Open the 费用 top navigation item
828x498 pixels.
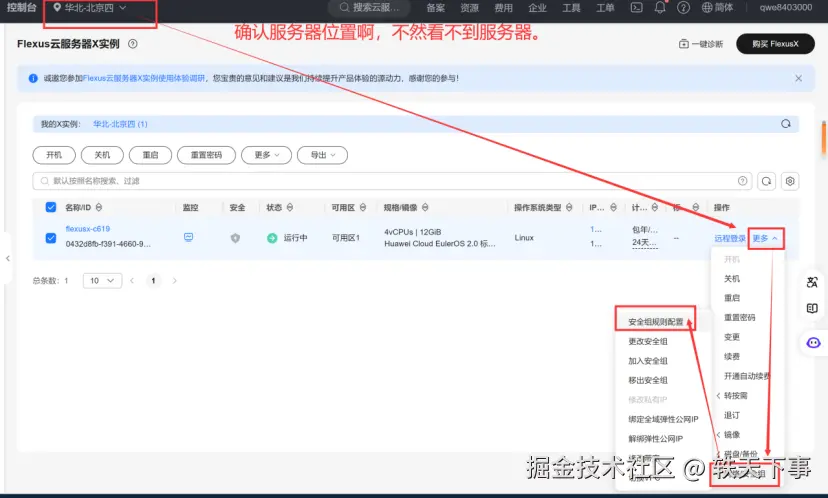tap(503, 7)
